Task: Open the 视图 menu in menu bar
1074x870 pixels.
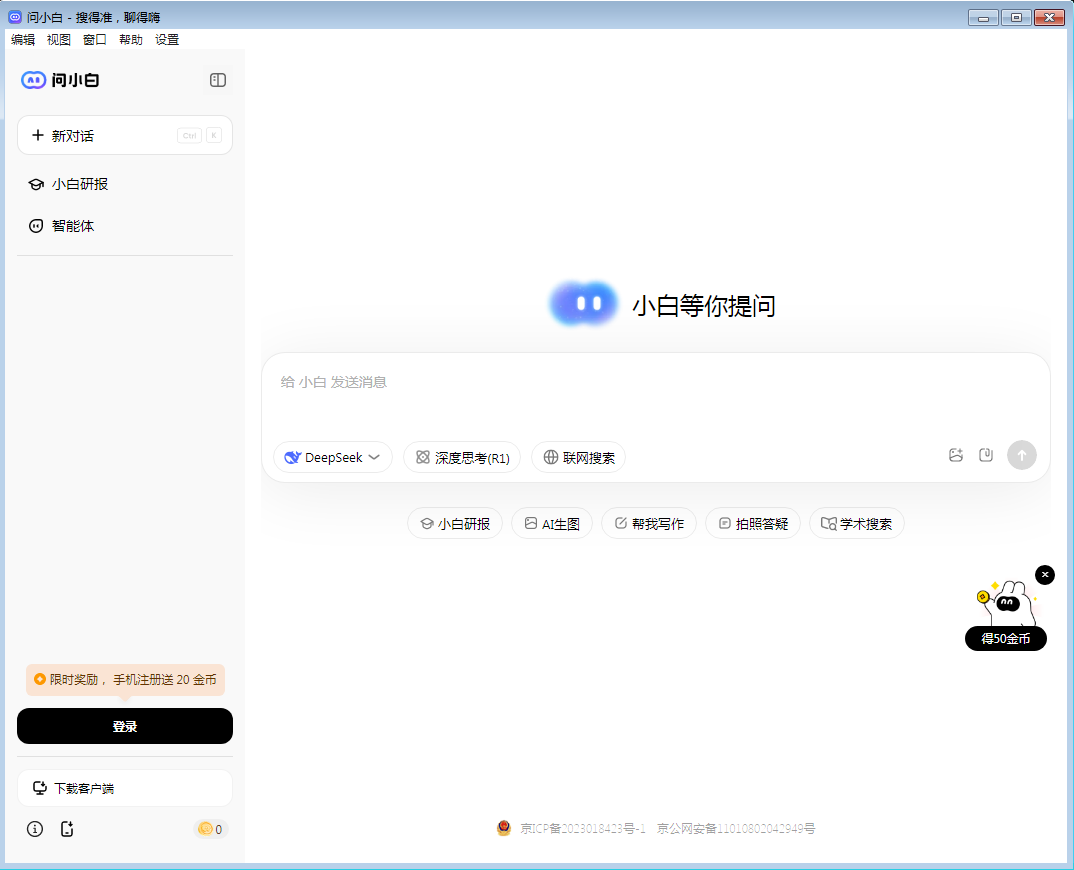Action: (59, 40)
